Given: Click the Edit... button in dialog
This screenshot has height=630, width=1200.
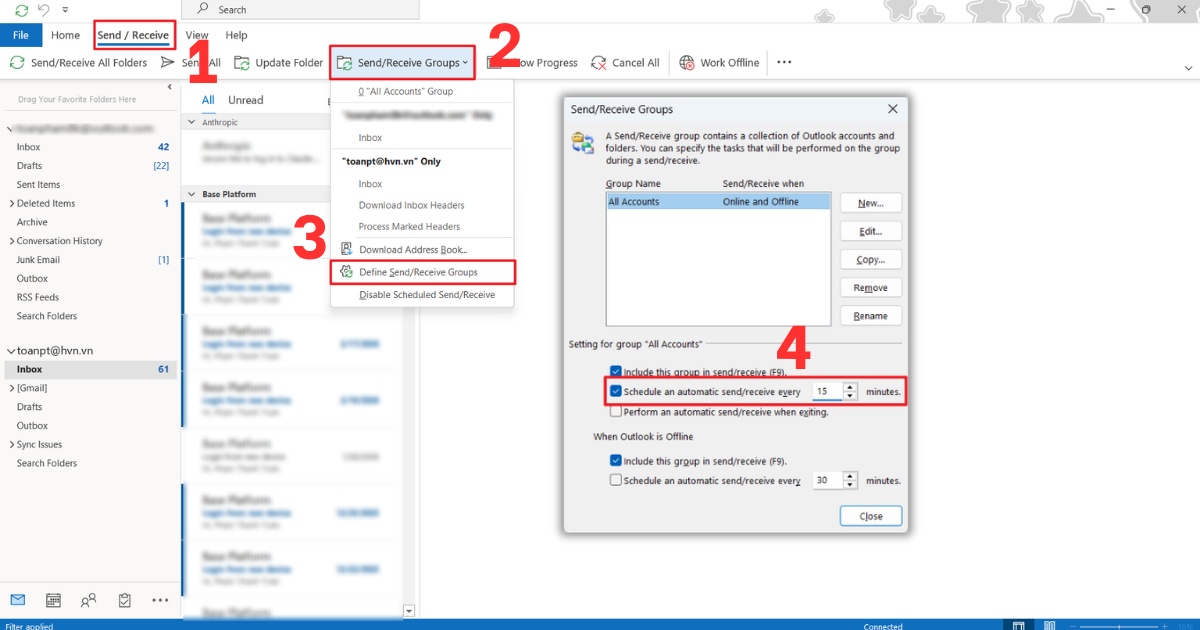Looking at the screenshot, I should [870, 231].
